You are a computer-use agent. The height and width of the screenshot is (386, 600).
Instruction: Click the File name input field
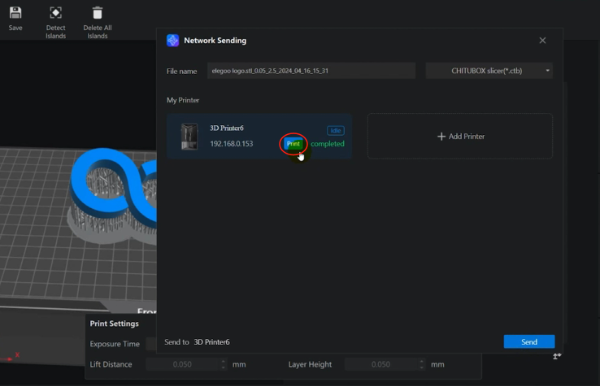pos(311,71)
